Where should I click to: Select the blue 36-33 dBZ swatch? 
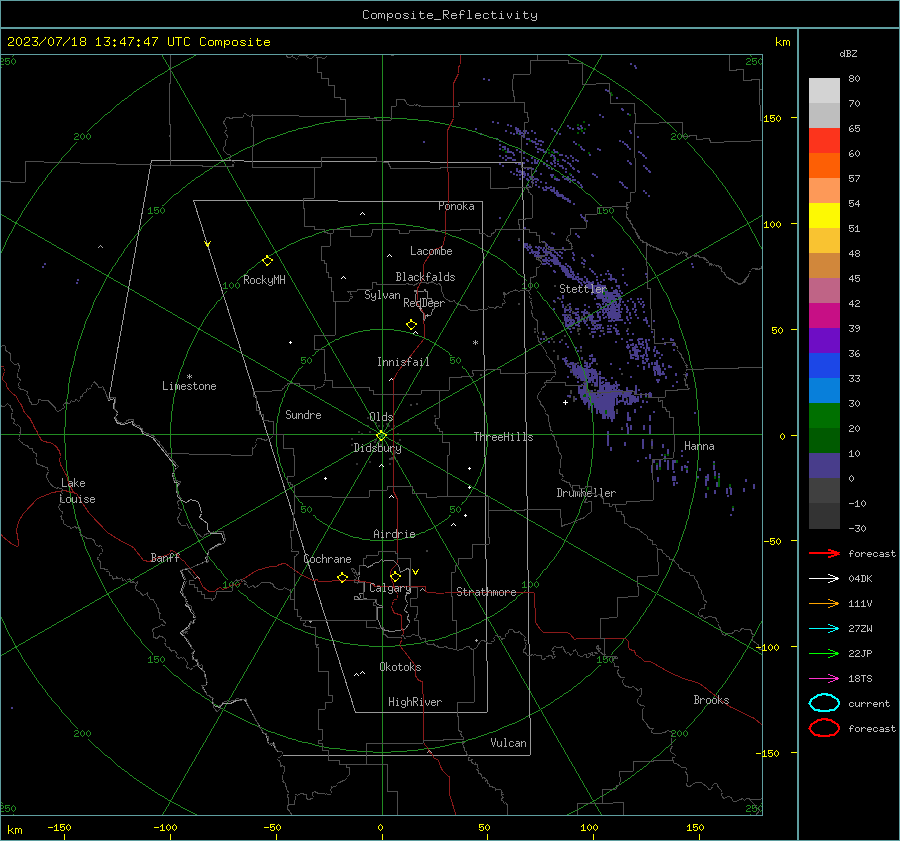click(x=824, y=366)
